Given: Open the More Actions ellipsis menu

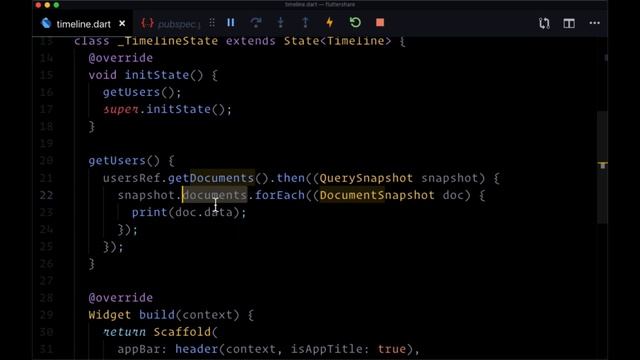Looking at the screenshot, I should pos(595,23).
